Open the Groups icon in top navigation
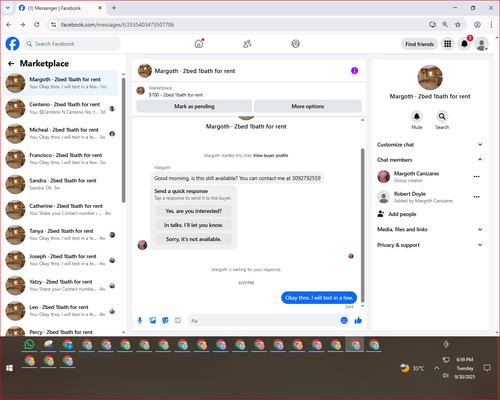The image size is (500, 400). coord(295,44)
